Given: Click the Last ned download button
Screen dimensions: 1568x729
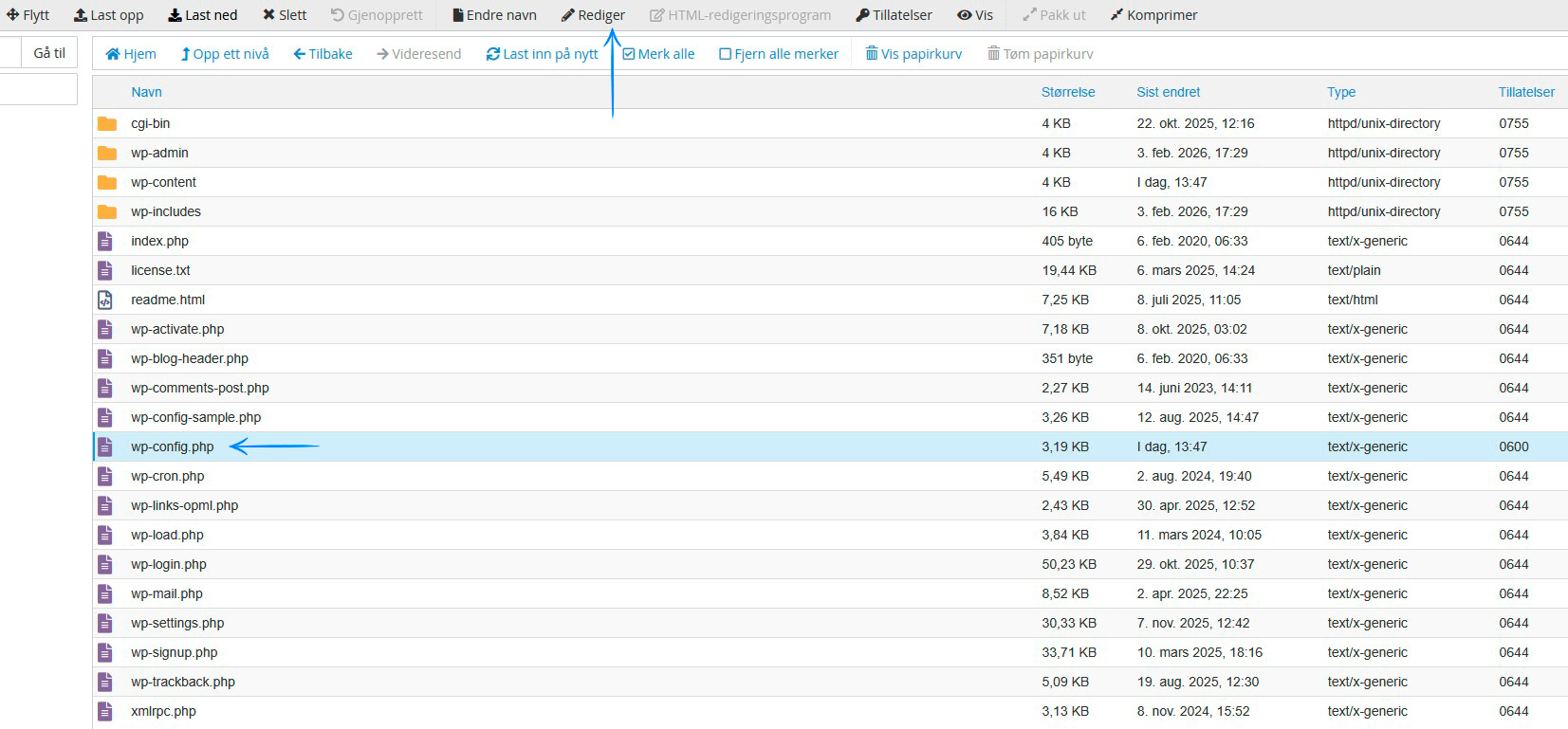Looking at the screenshot, I should pos(203,15).
